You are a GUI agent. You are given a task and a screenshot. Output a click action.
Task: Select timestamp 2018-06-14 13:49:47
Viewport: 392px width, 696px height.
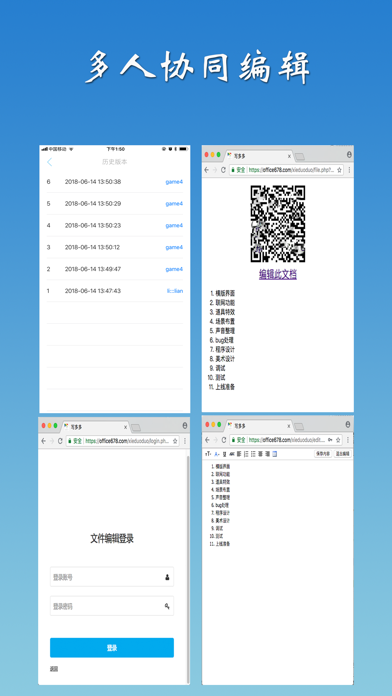click(93, 269)
